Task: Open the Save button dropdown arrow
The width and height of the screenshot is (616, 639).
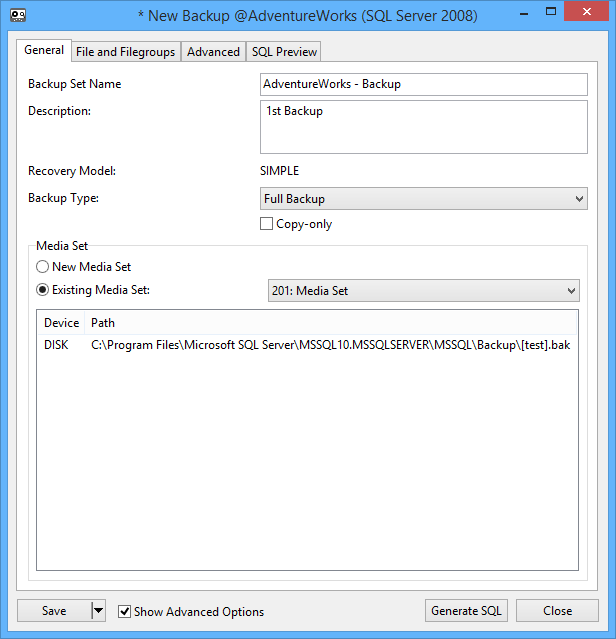Action: (98, 610)
